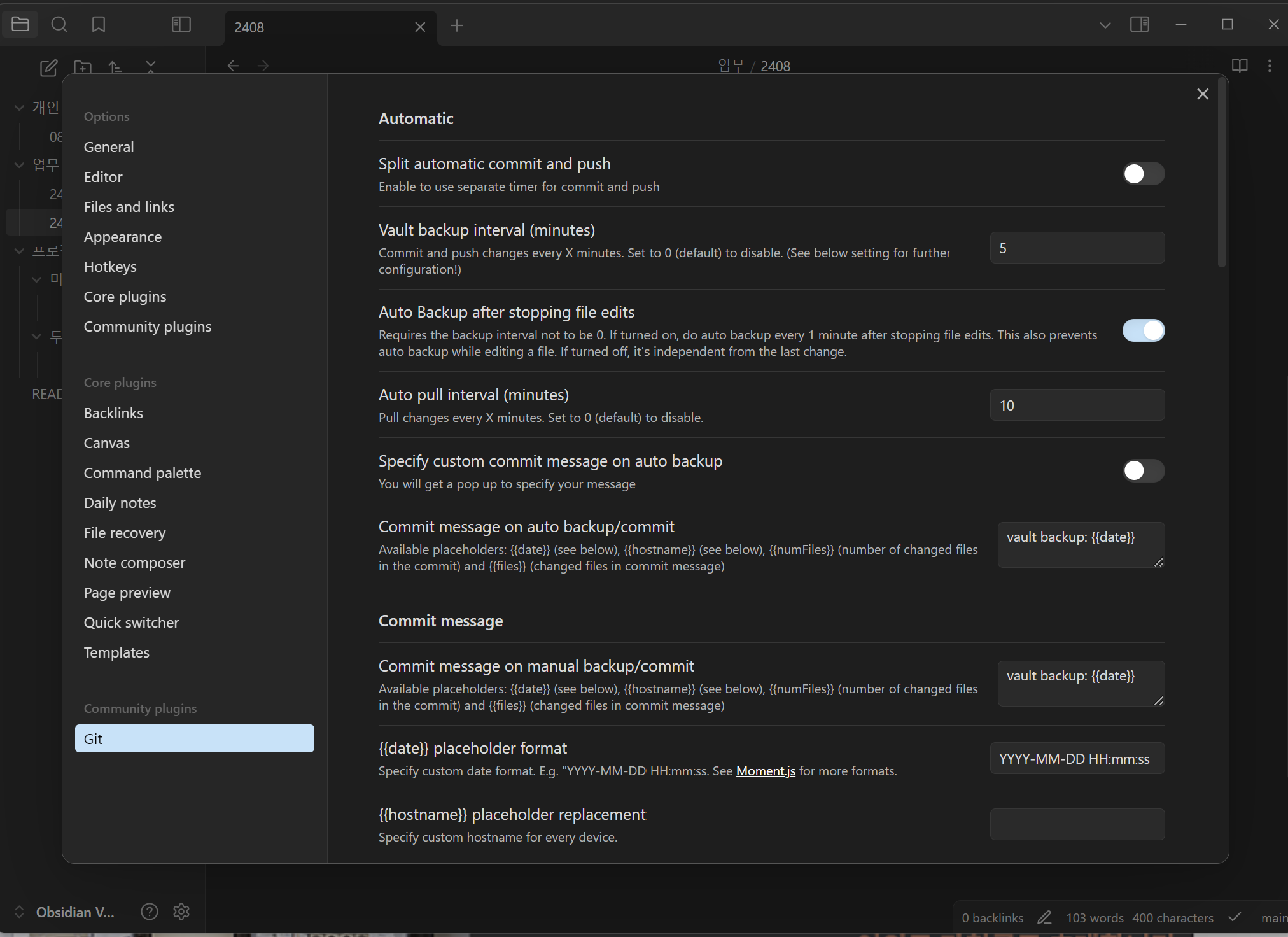1288x937 pixels.
Task: Open the files folder icon
Action: (20, 25)
